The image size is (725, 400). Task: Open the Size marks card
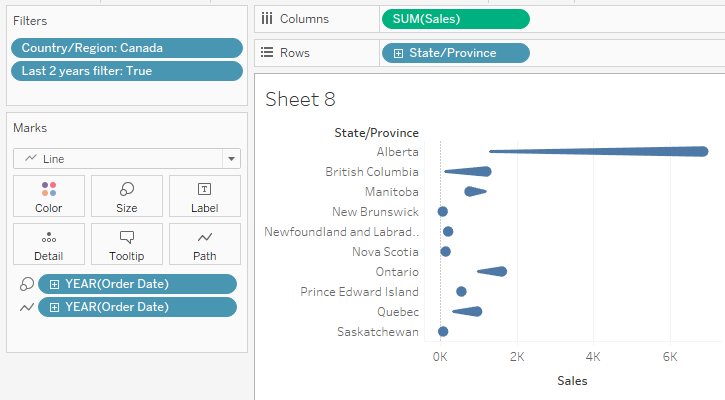point(127,196)
